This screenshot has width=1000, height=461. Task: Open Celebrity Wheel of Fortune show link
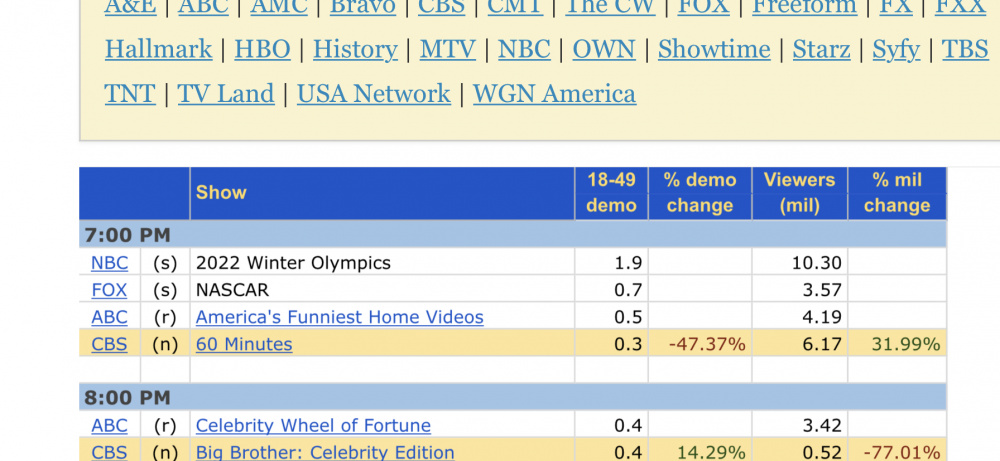[x=313, y=425]
